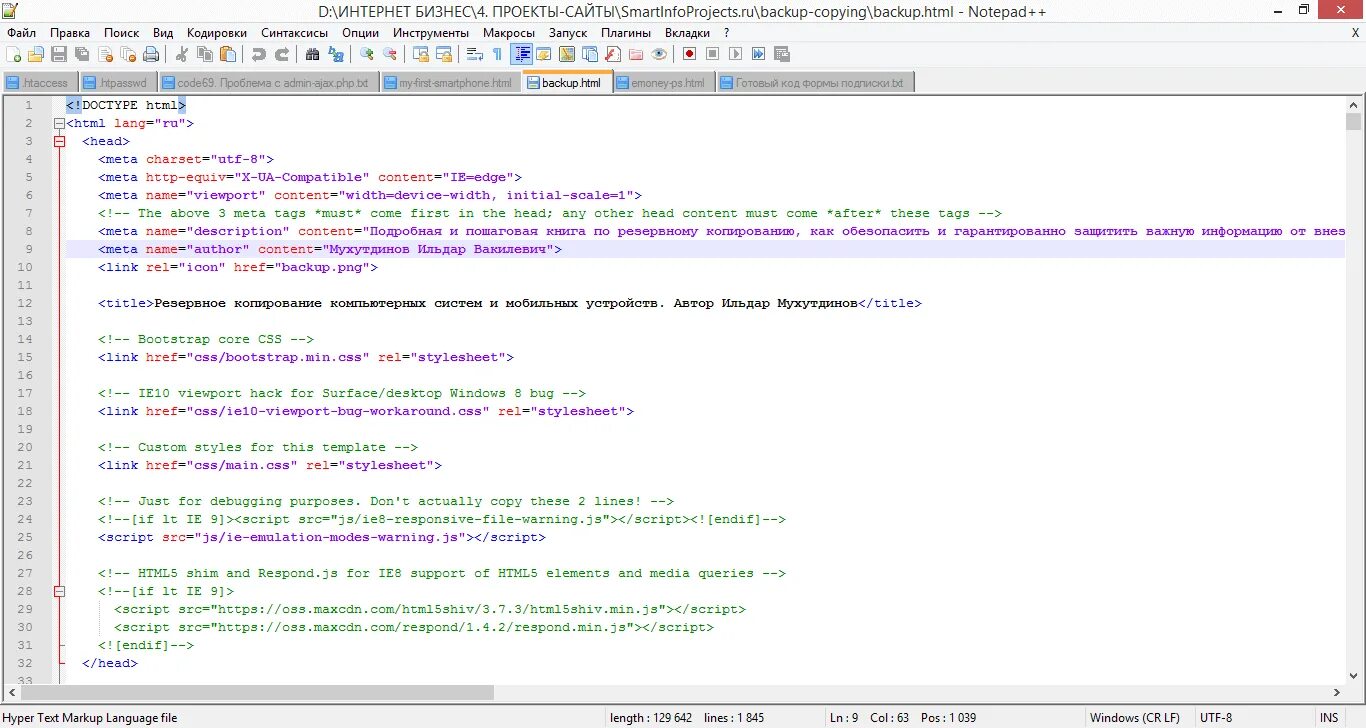
Task: Click the vertical scrollbar up arrow
Action: click(x=1354, y=105)
